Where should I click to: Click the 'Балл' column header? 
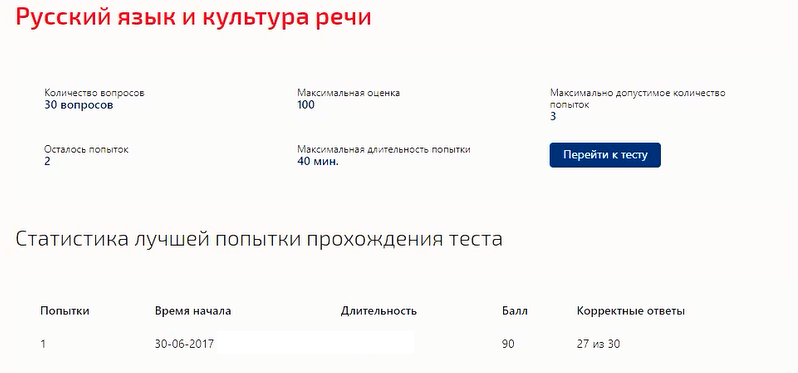point(515,311)
